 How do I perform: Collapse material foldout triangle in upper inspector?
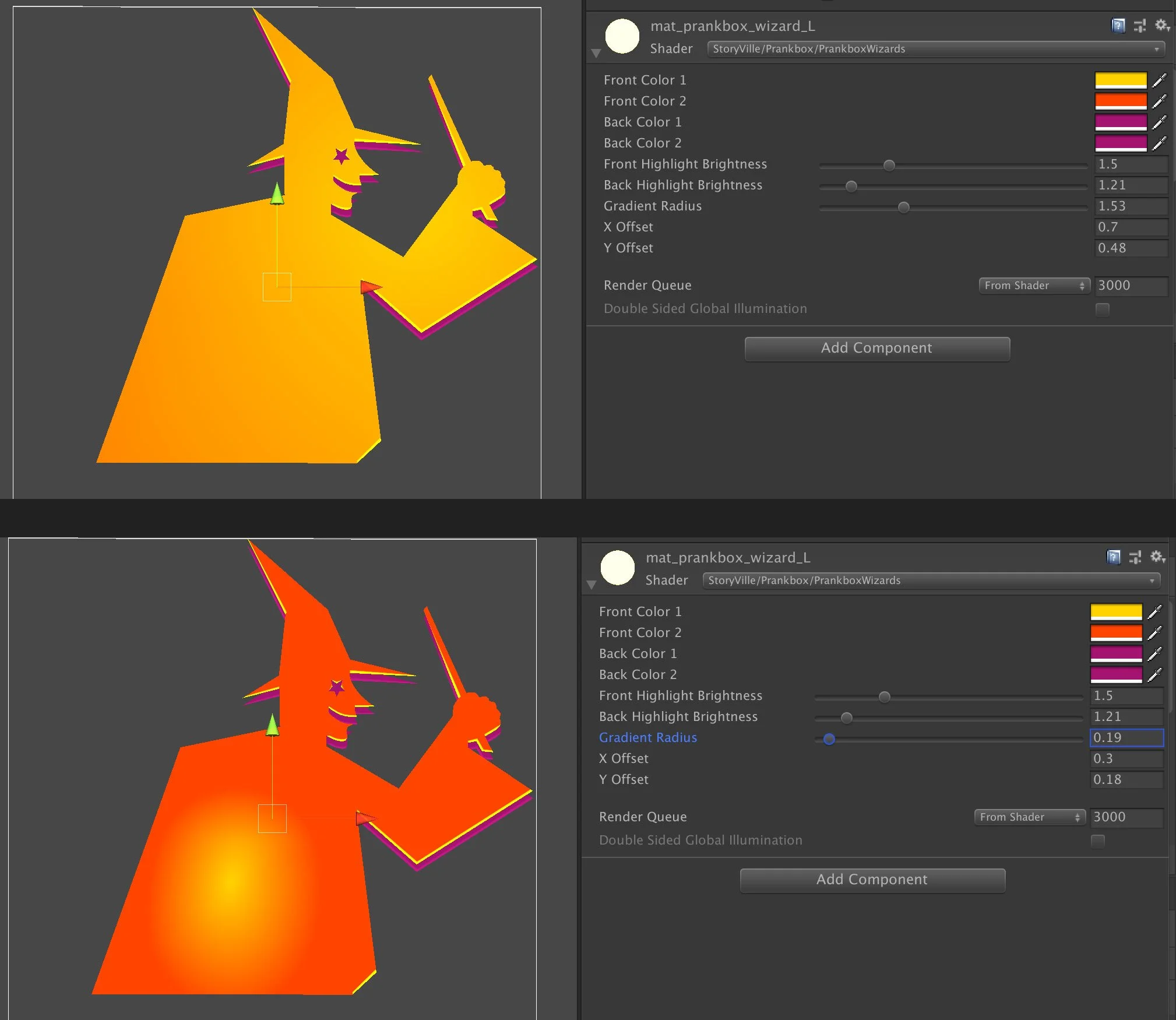(596, 53)
